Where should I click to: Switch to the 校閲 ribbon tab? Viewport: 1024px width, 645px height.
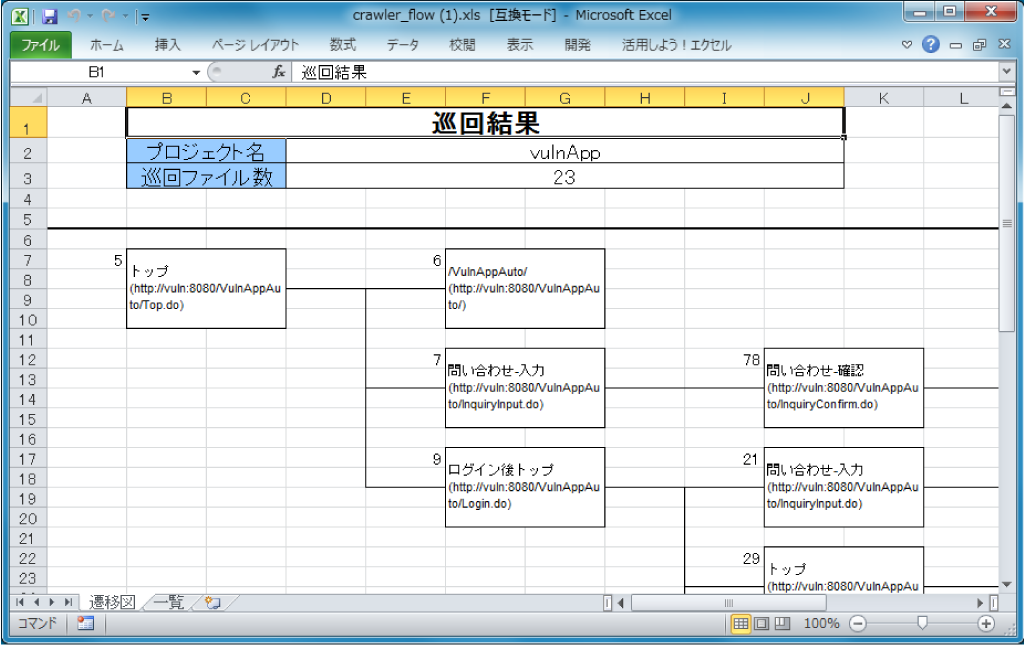point(462,45)
